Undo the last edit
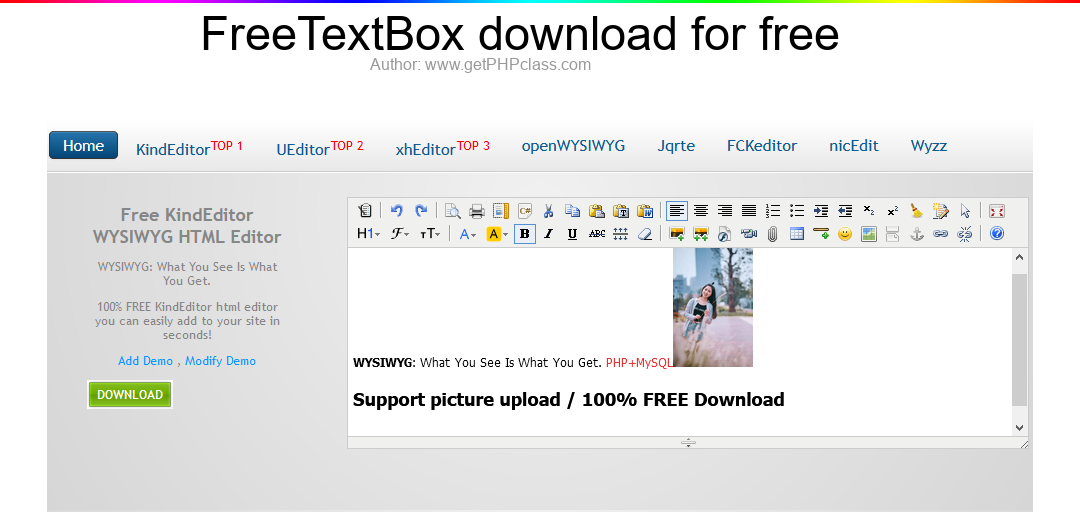1080x527 pixels. click(x=397, y=211)
